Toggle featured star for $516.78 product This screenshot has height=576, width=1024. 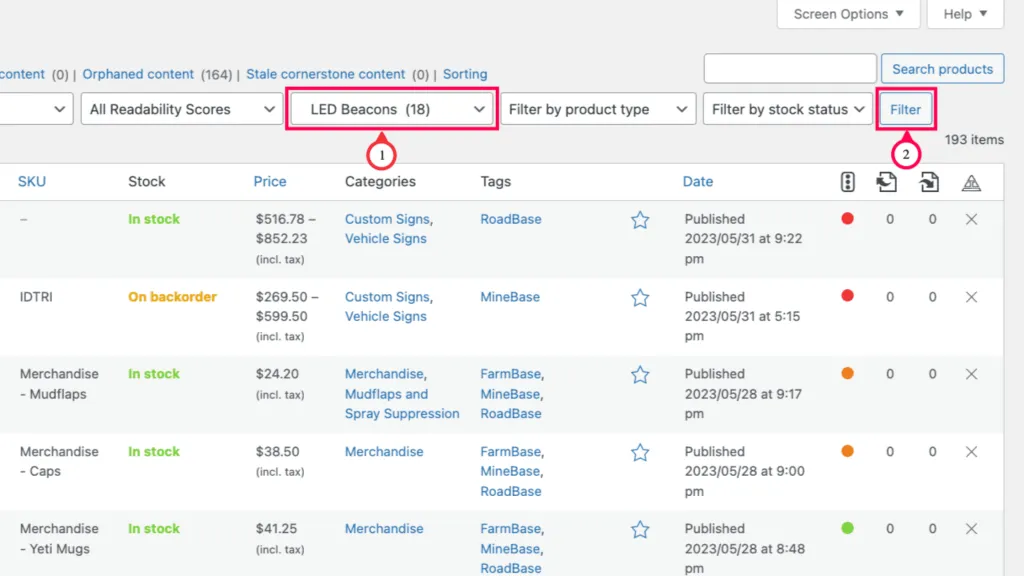(x=640, y=220)
